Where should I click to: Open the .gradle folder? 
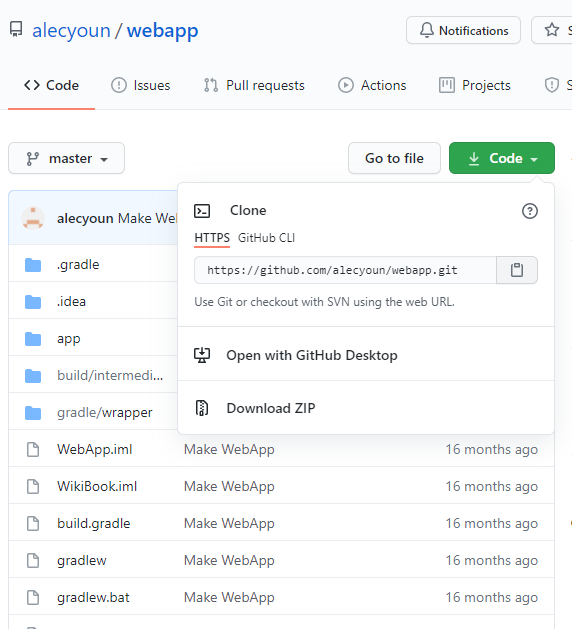(x=78, y=264)
